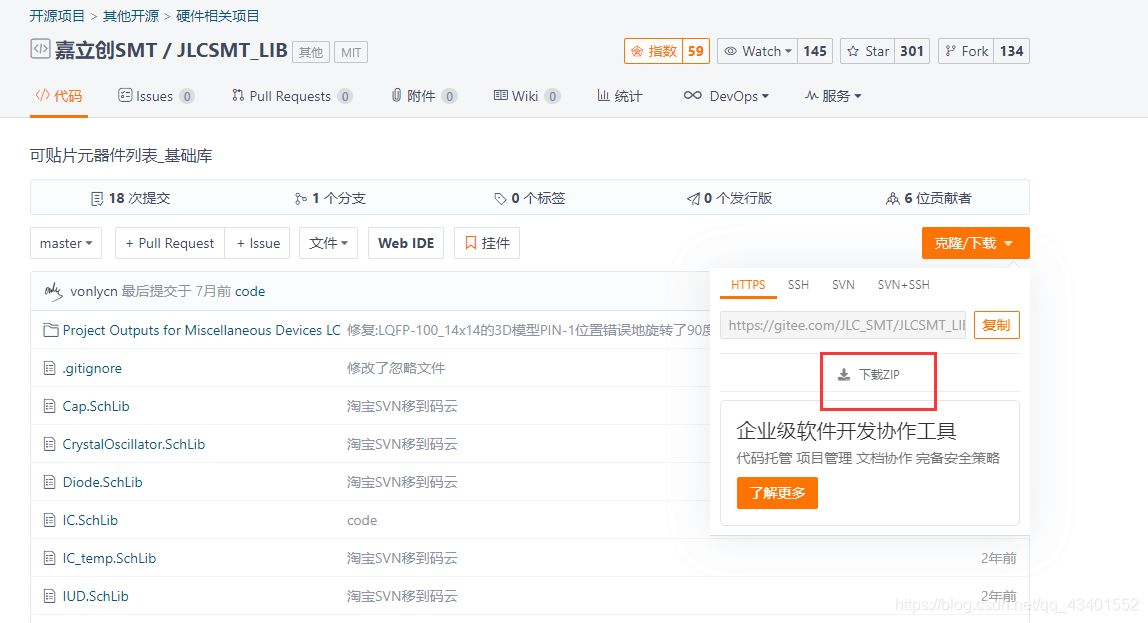Click the 下载ZIP link
This screenshot has height=623, width=1148.
(869, 375)
